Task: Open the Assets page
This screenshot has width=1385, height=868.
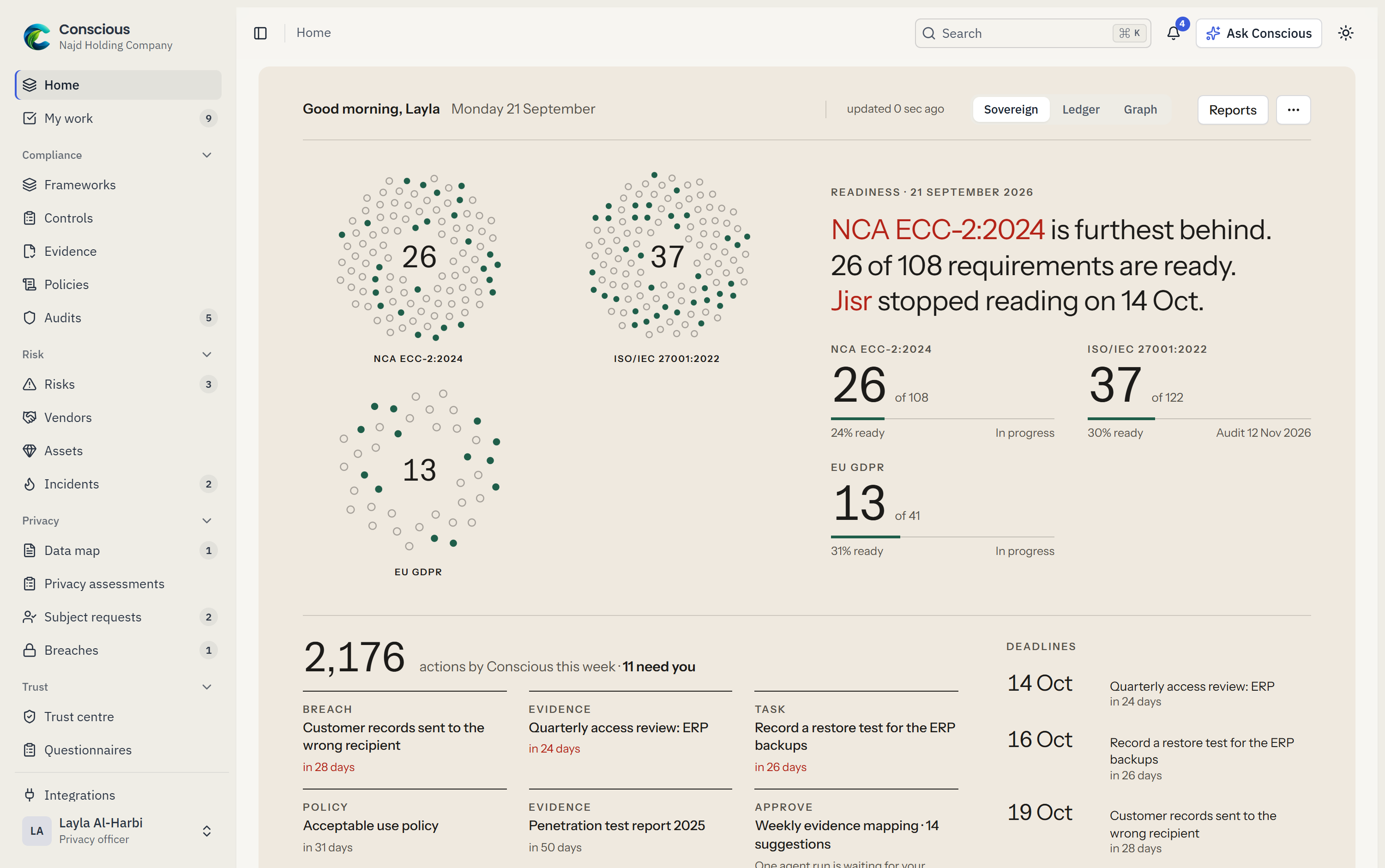Action: point(118,451)
